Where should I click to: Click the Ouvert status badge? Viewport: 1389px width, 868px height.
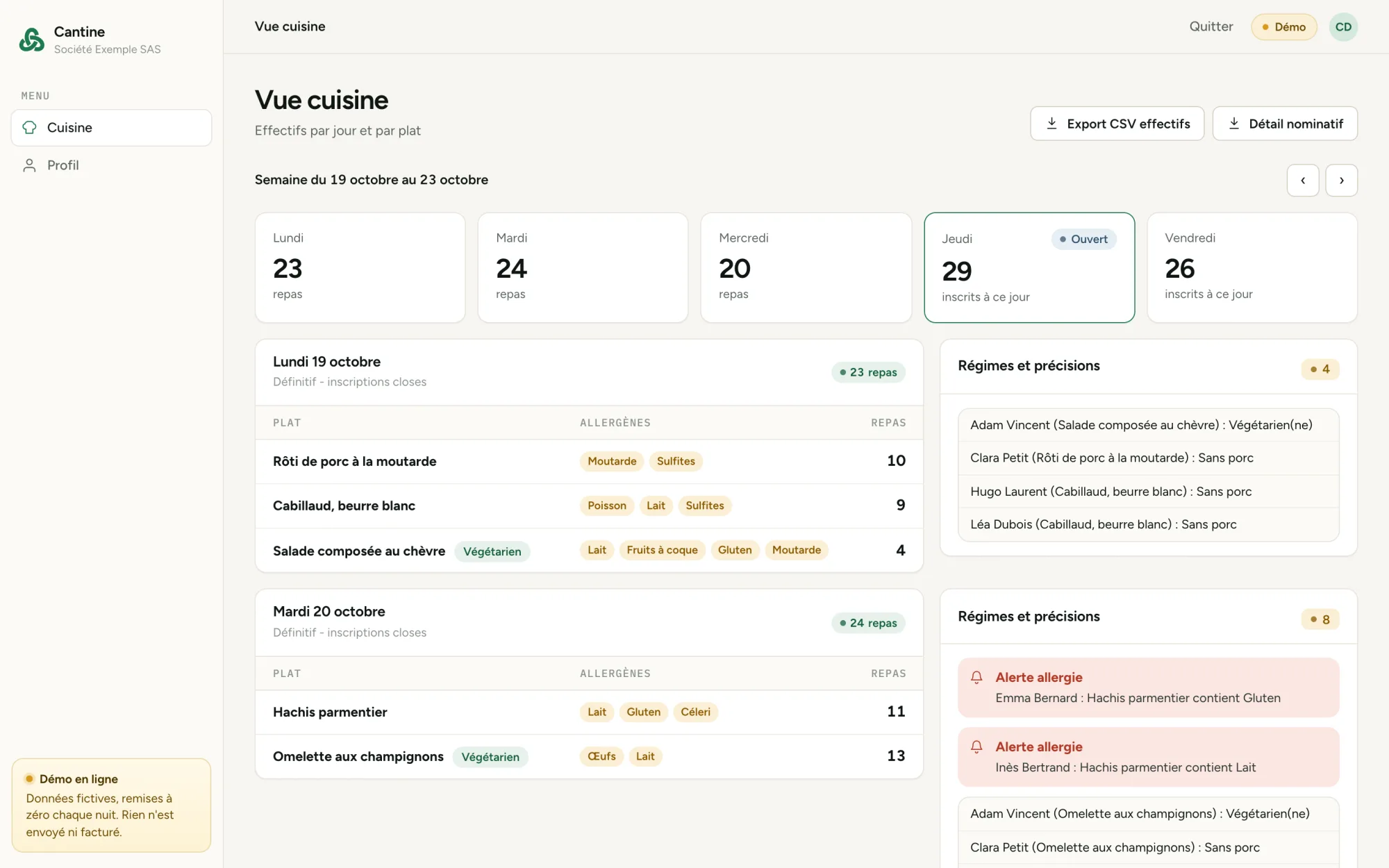click(1083, 239)
